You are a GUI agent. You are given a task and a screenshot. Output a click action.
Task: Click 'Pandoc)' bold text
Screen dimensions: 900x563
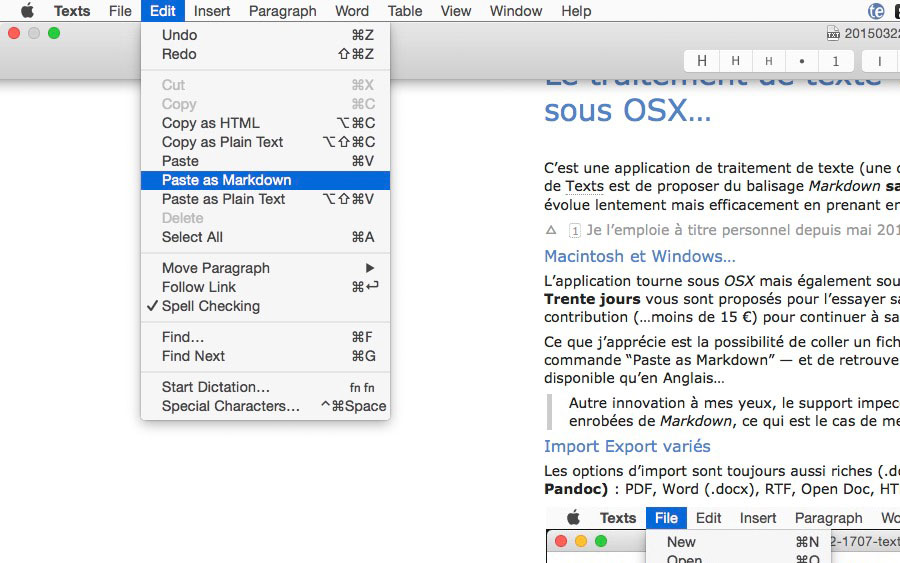coord(576,489)
